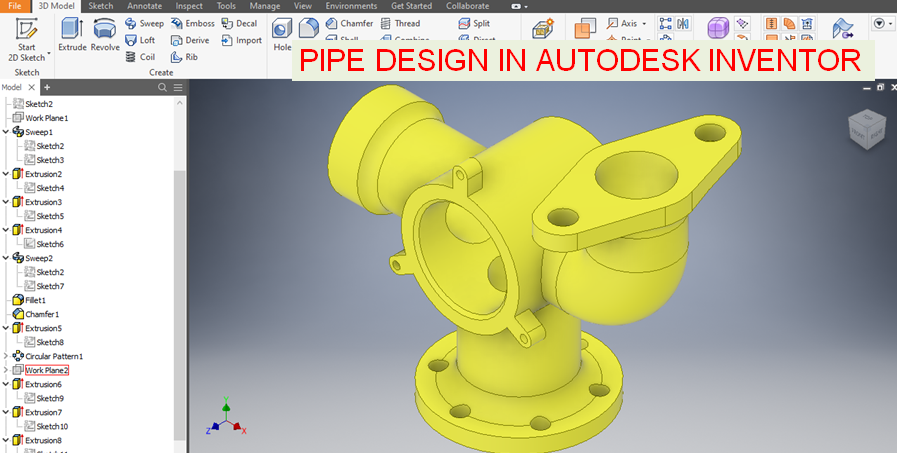Click the Rectangular Pattern icon

(x=665, y=23)
